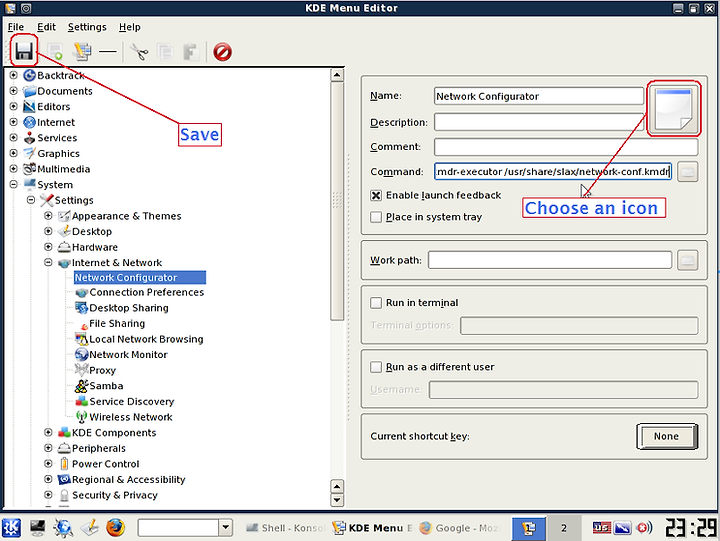The width and height of the screenshot is (720, 541).
Task: Switch to KDE Menu Editor taskbar entry
Action: [x=372, y=528]
